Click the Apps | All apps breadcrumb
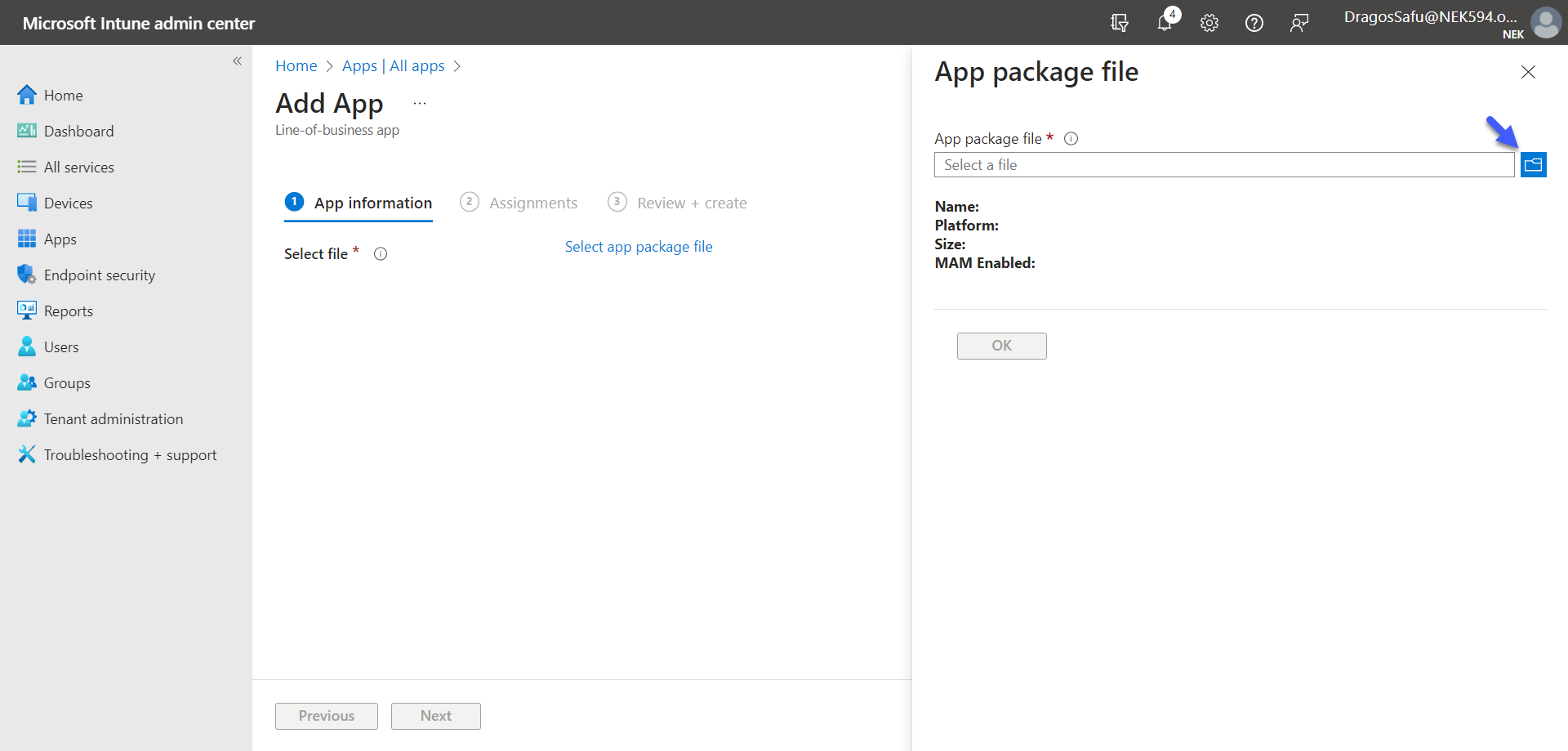 tap(393, 66)
